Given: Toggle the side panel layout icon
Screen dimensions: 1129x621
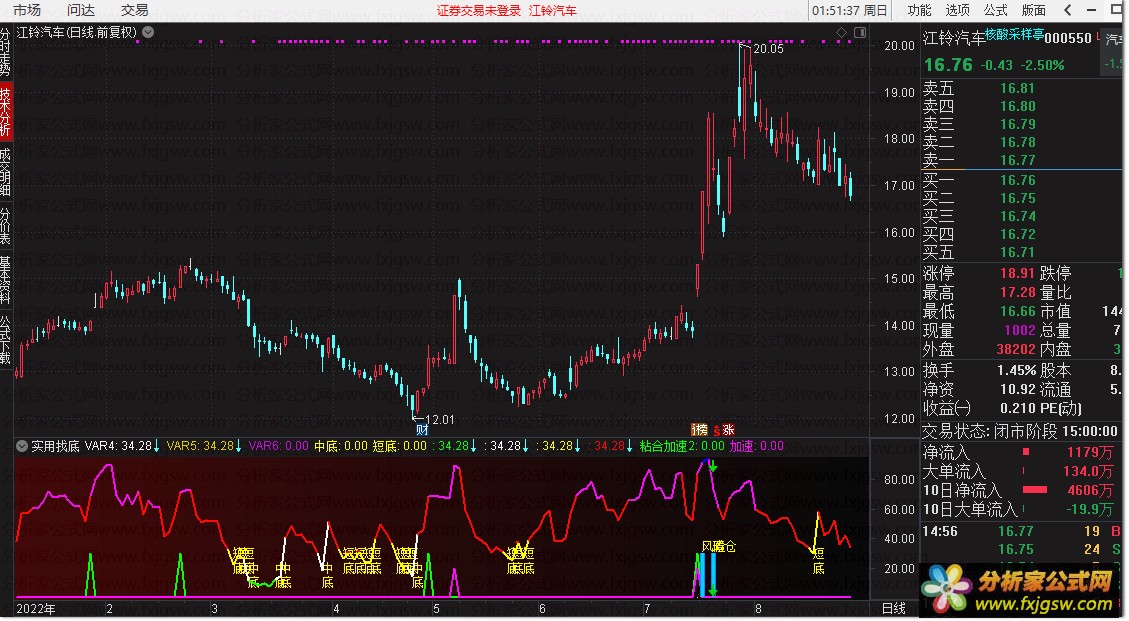Looking at the screenshot, I should point(860,32).
